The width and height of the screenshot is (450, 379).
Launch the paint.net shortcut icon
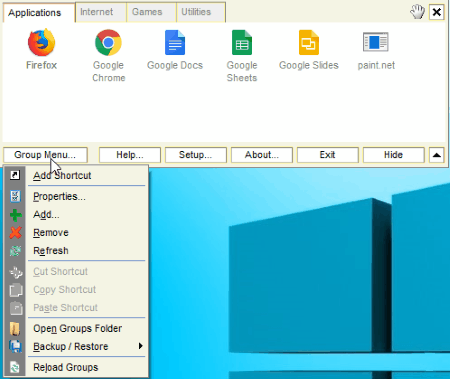(376, 42)
